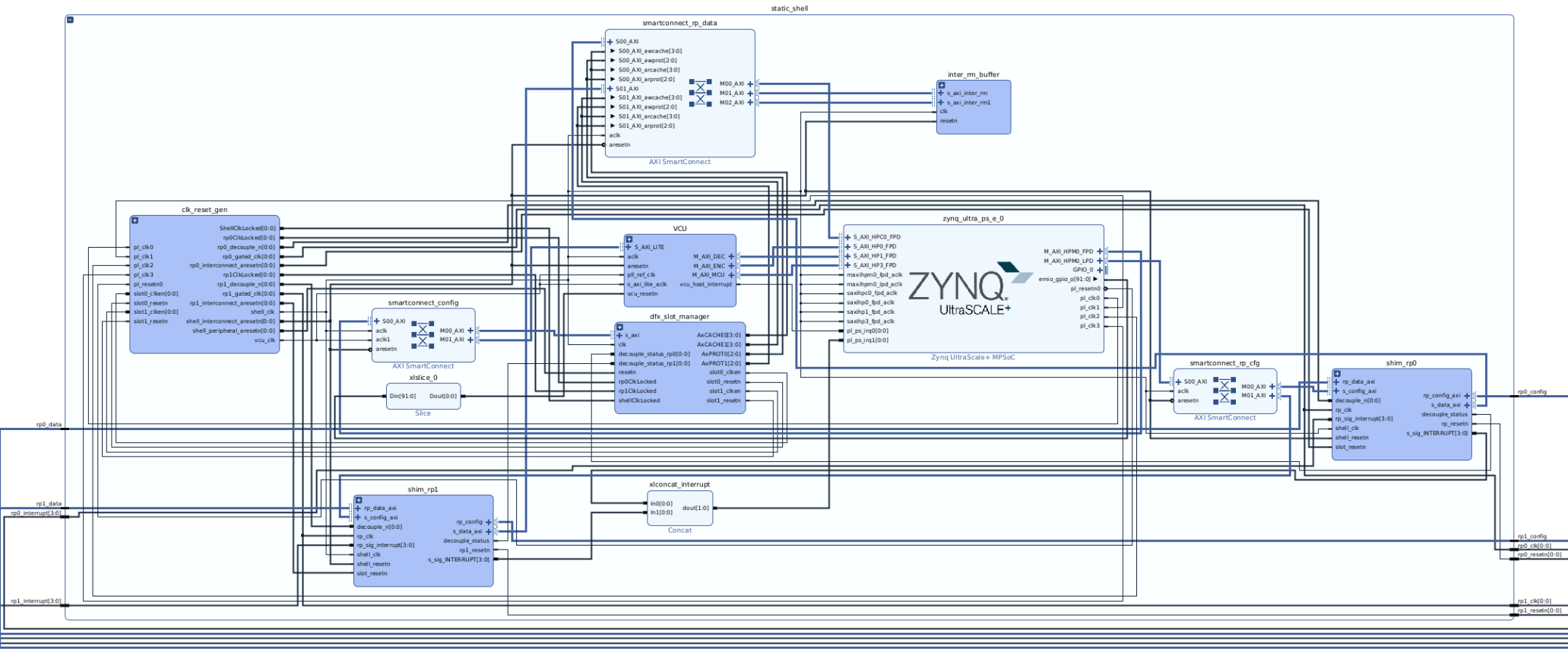Expand the dfx_slot_manager block plus icon
1568x655 pixels.
[619, 327]
